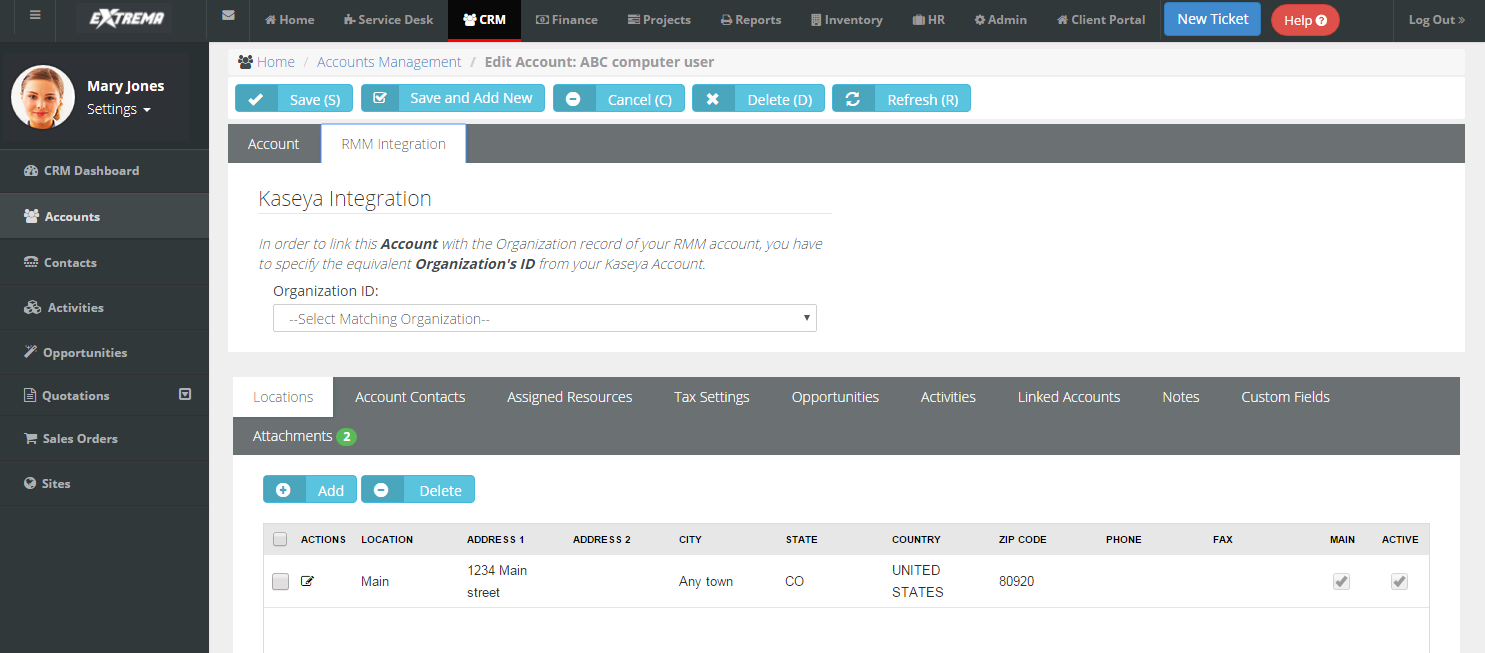Open the Organization ID dropdown

[x=545, y=318]
